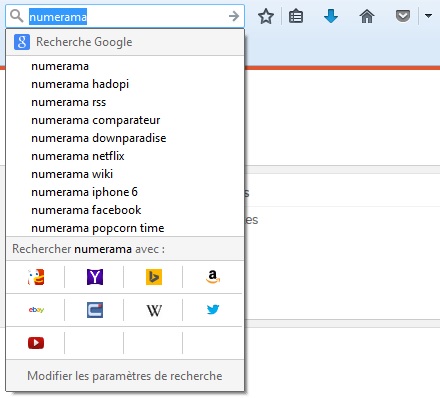Pick suggestion "numerama facebook"
The height and width of the screenshot is (398, 440).
[125, 210]
